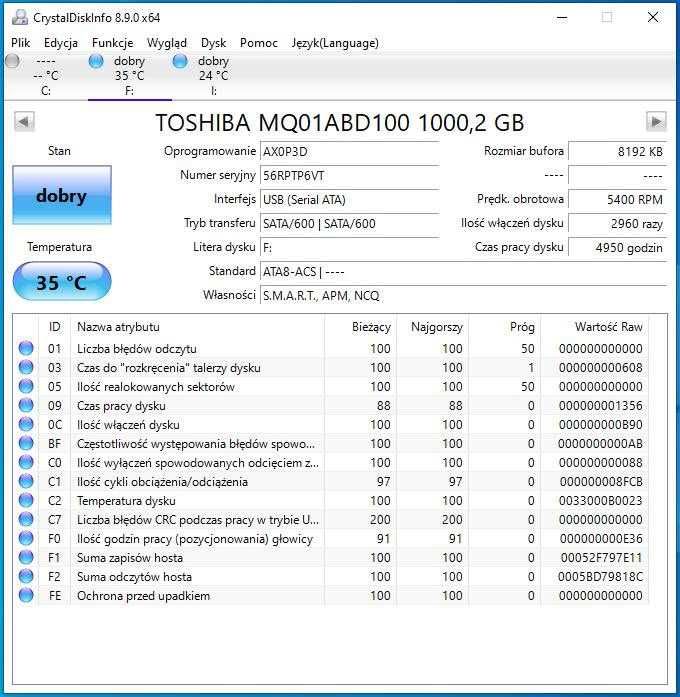
Task: Select the blue status orb for drive I:
Action: (180, 61)
